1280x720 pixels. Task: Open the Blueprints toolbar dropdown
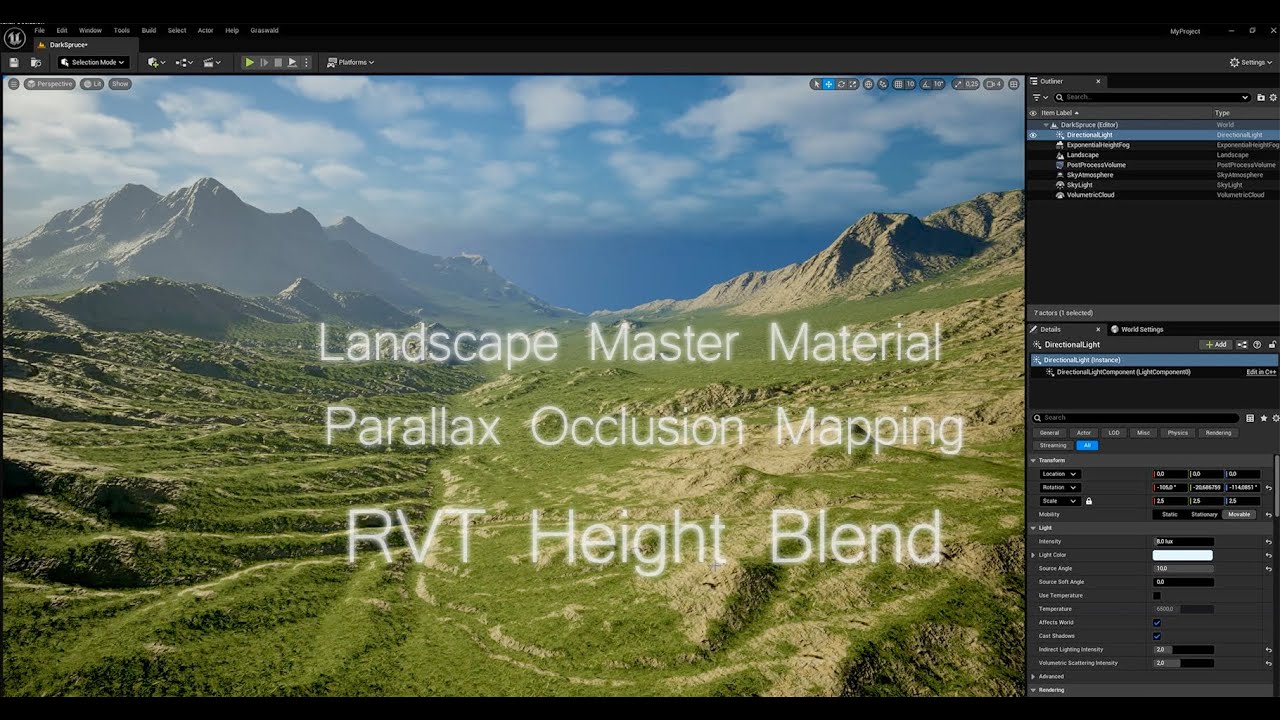point(184,62)
